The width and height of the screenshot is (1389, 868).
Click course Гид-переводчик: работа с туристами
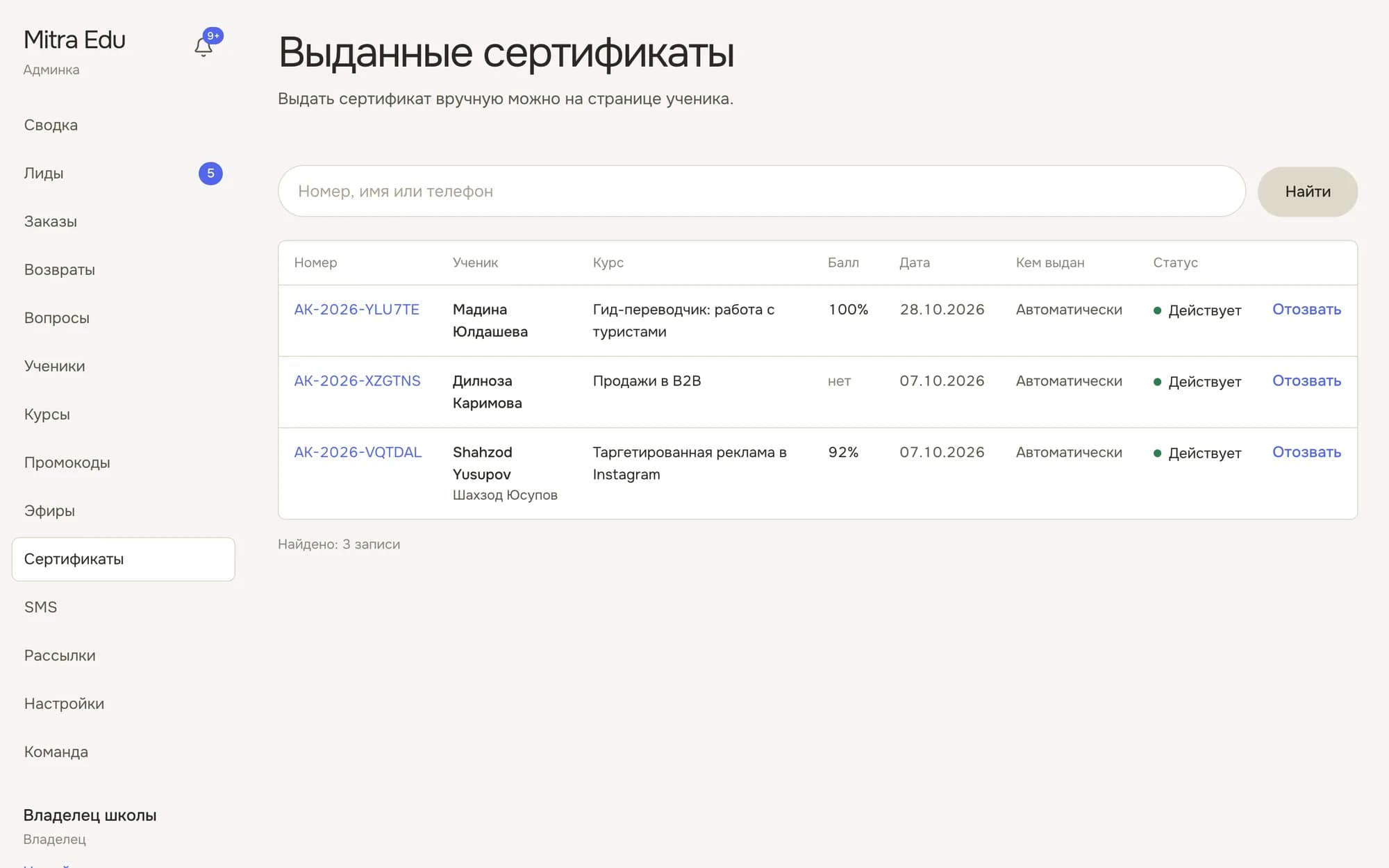683,321
